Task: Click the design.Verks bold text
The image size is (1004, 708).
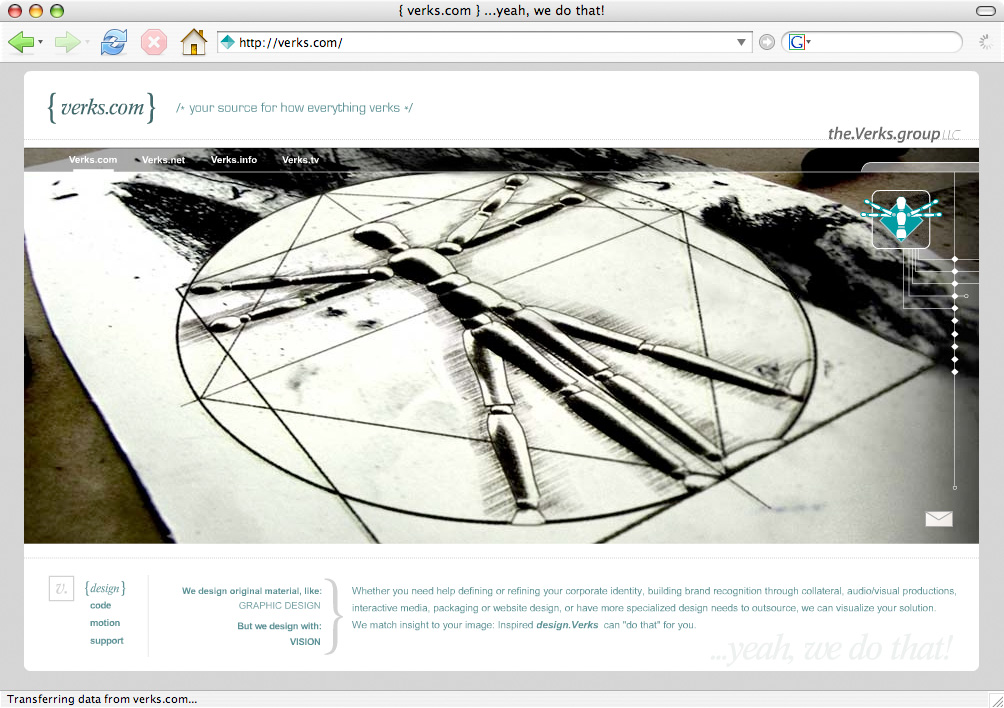Action: tap(567, 625)
